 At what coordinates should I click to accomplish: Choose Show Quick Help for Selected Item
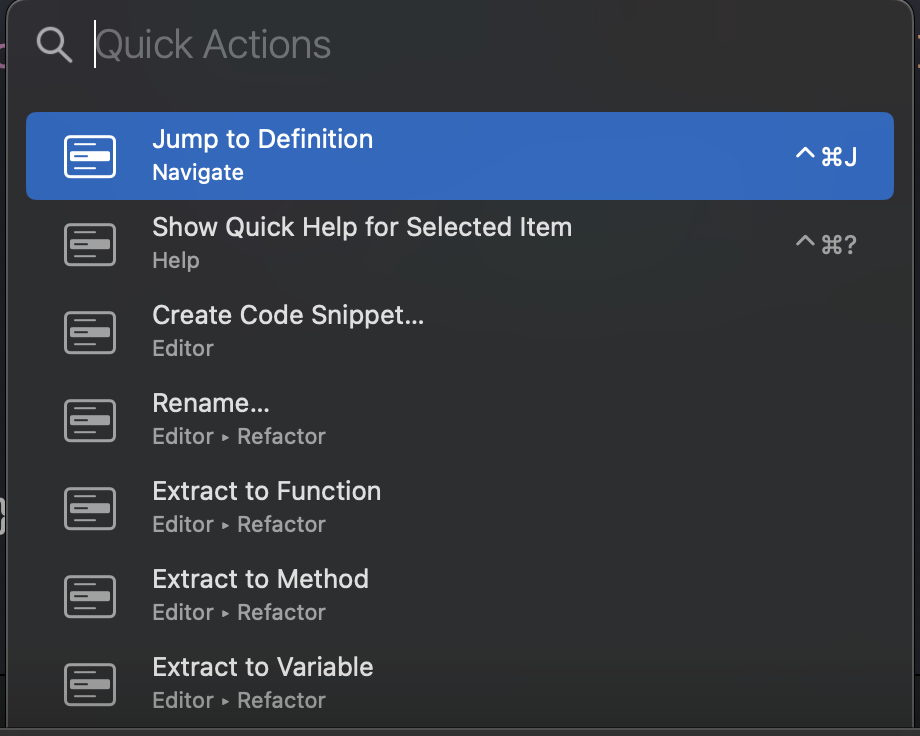click(x=459, y=244)
